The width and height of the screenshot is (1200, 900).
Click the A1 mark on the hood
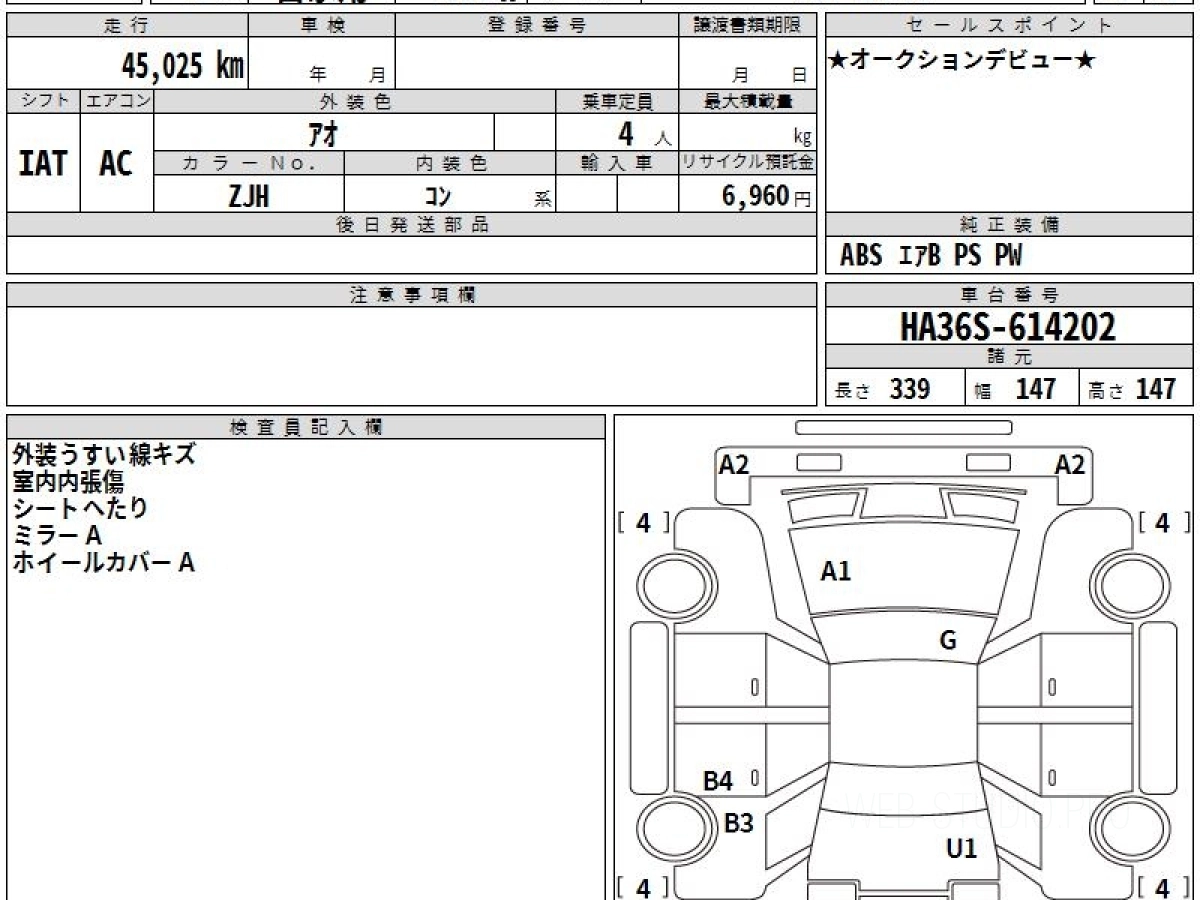click(835, 572)
